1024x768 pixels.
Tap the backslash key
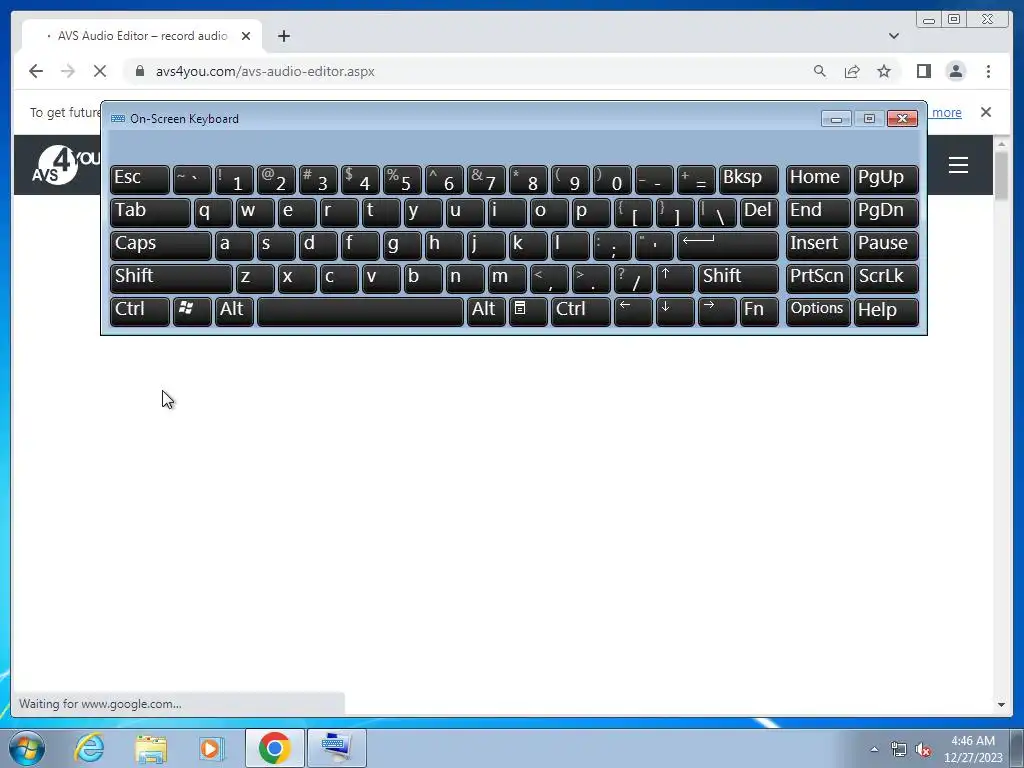click(717, 212)
